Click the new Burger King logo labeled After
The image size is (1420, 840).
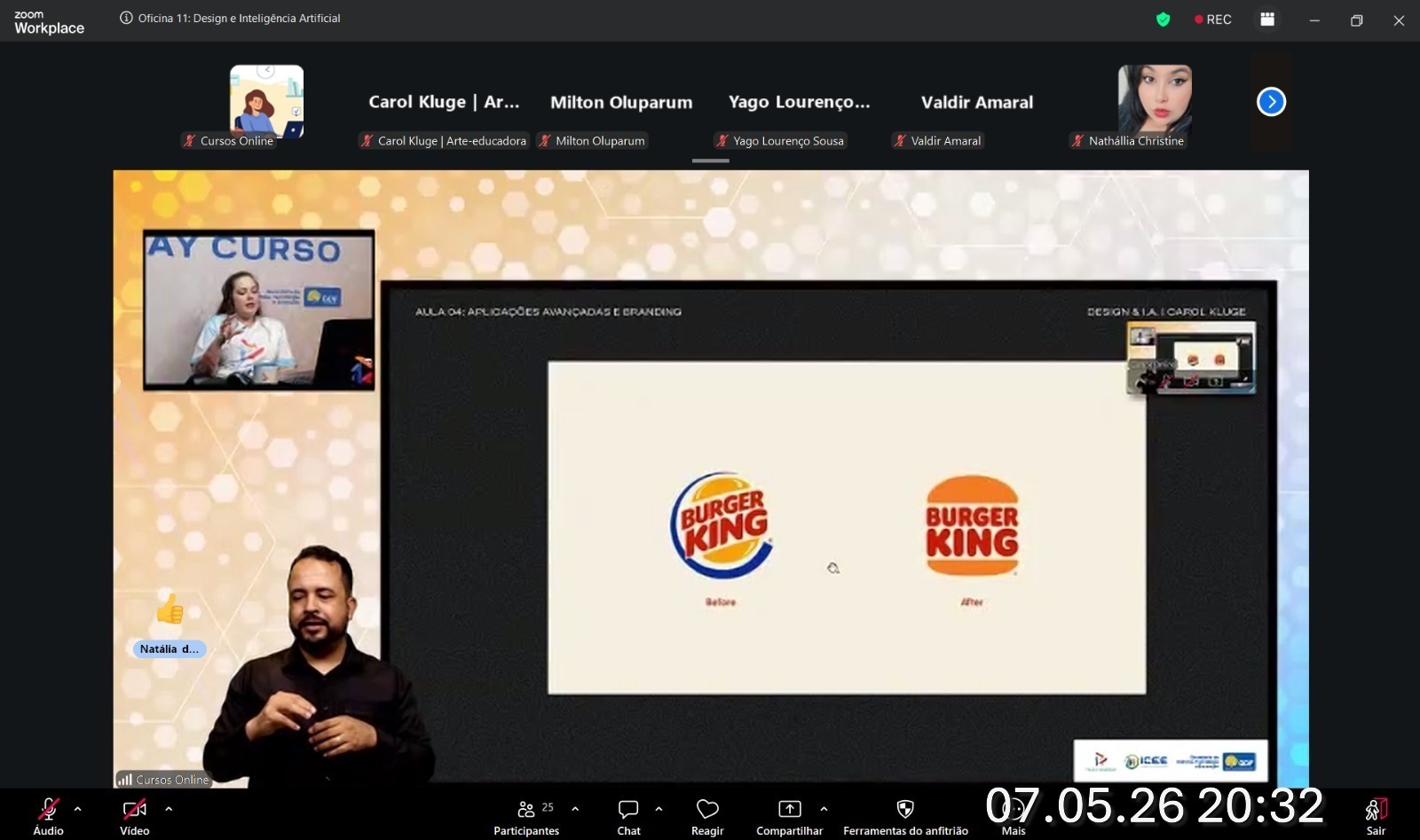pos(972,525)
